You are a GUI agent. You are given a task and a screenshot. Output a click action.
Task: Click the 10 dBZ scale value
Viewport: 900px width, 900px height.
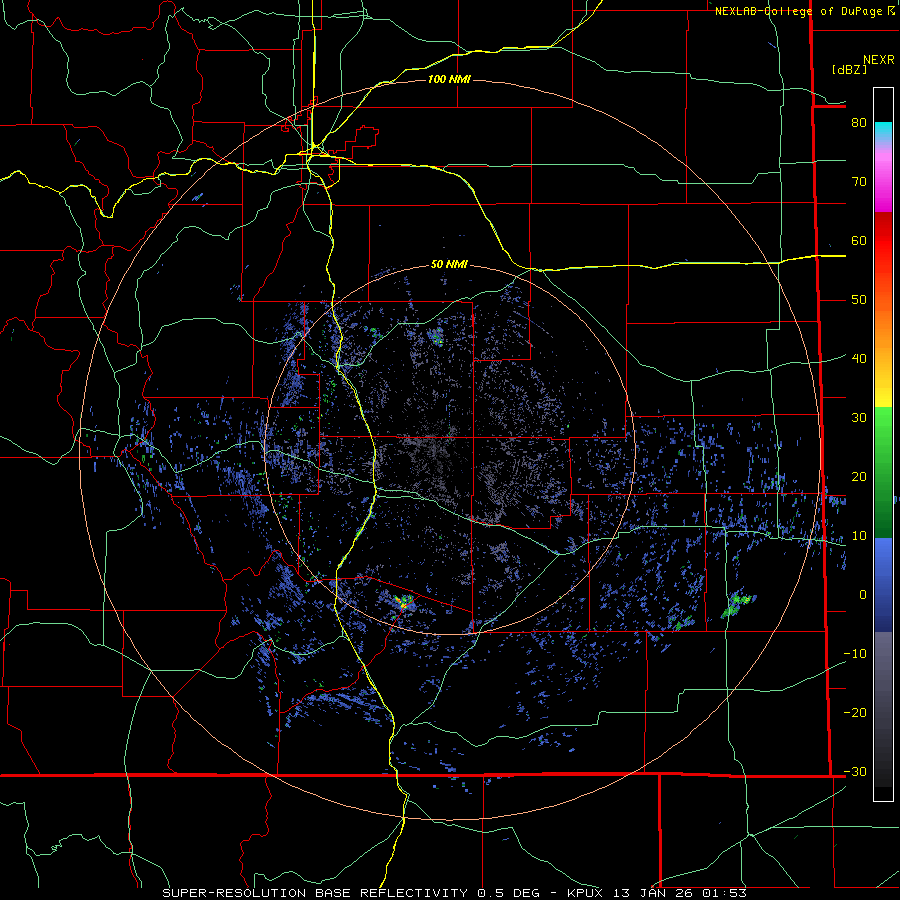click(859, 536)
